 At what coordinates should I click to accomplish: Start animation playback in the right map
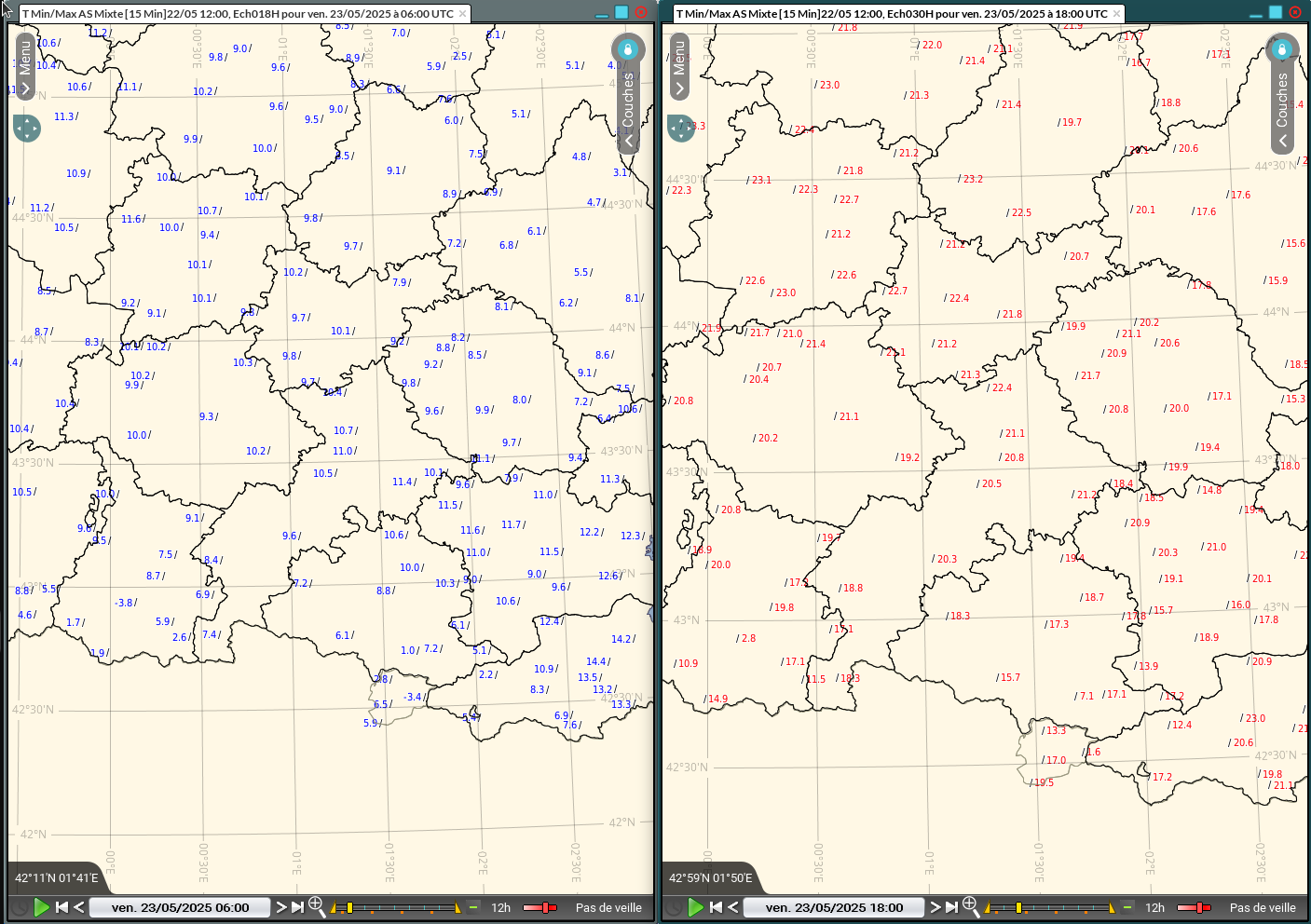[x=695, y=907]
